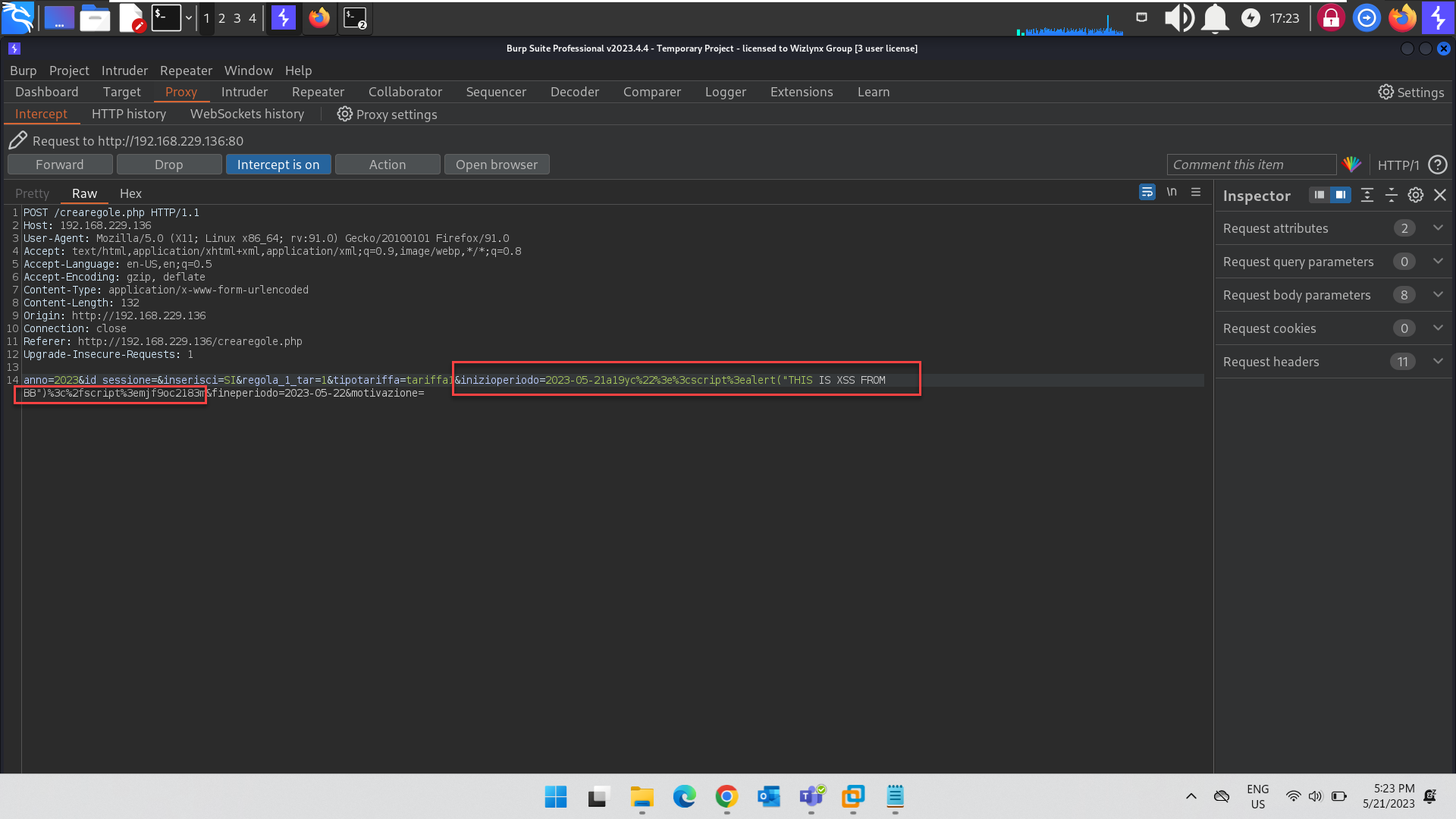Open the help question mark icon
1456x819 pixels.
(1438, 165)
